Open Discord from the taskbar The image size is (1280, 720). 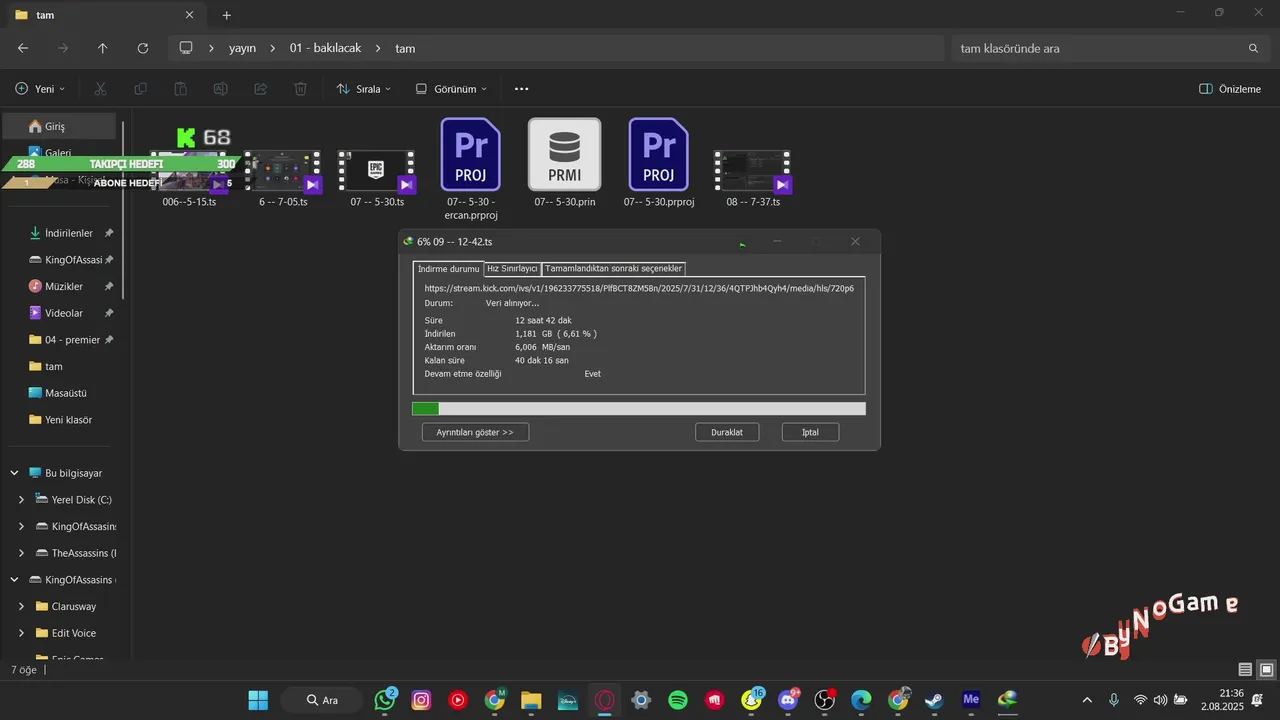(x=788, y=700)
